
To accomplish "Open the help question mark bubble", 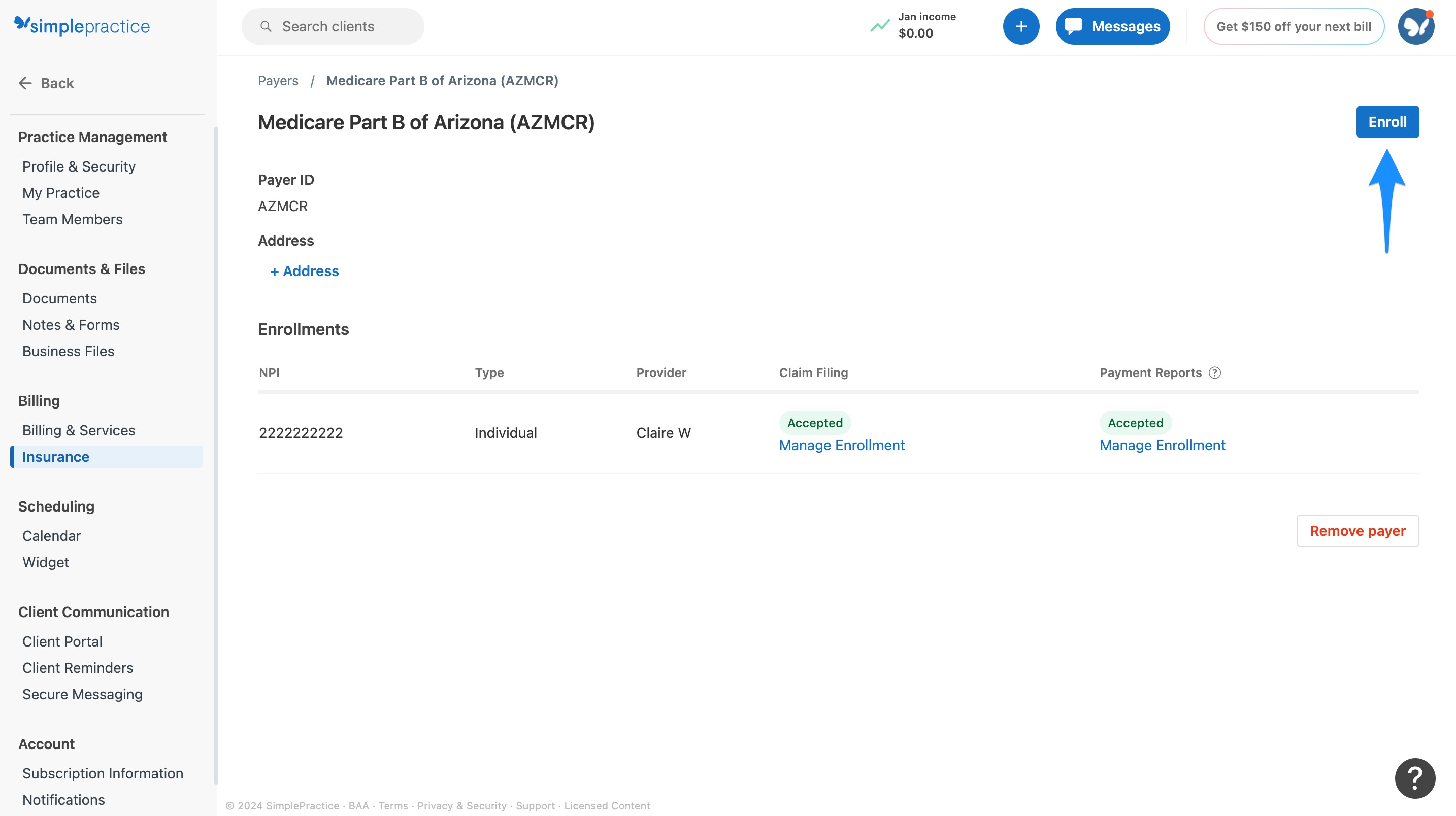I will click(1414, 778).
